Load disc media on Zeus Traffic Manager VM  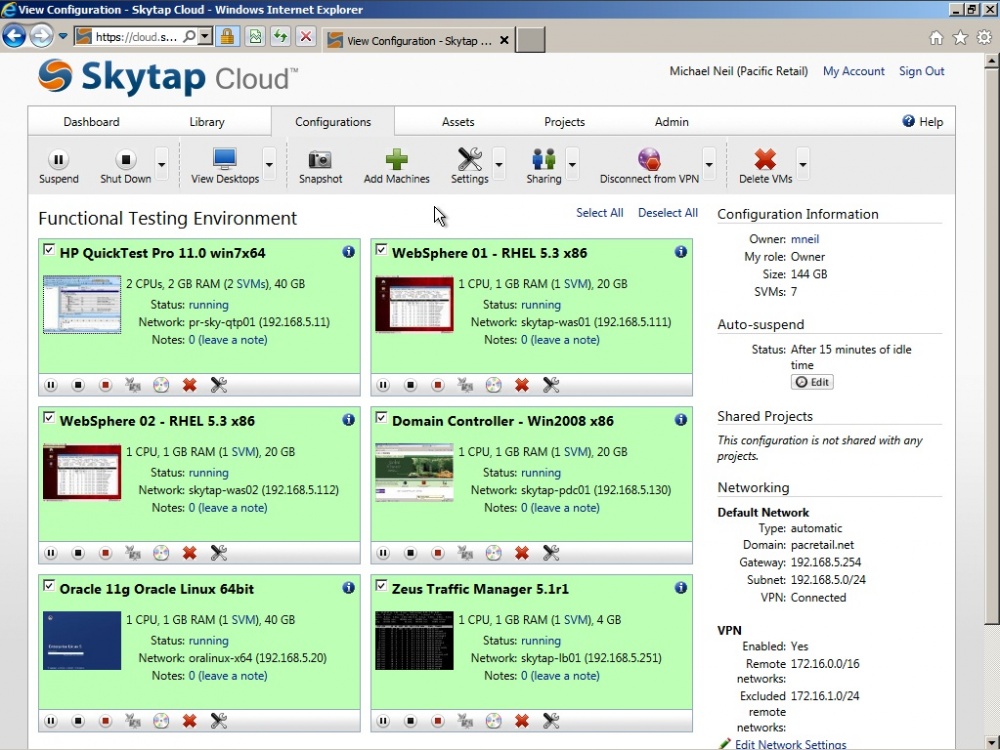pyautogui.click(x=493, y=721)
